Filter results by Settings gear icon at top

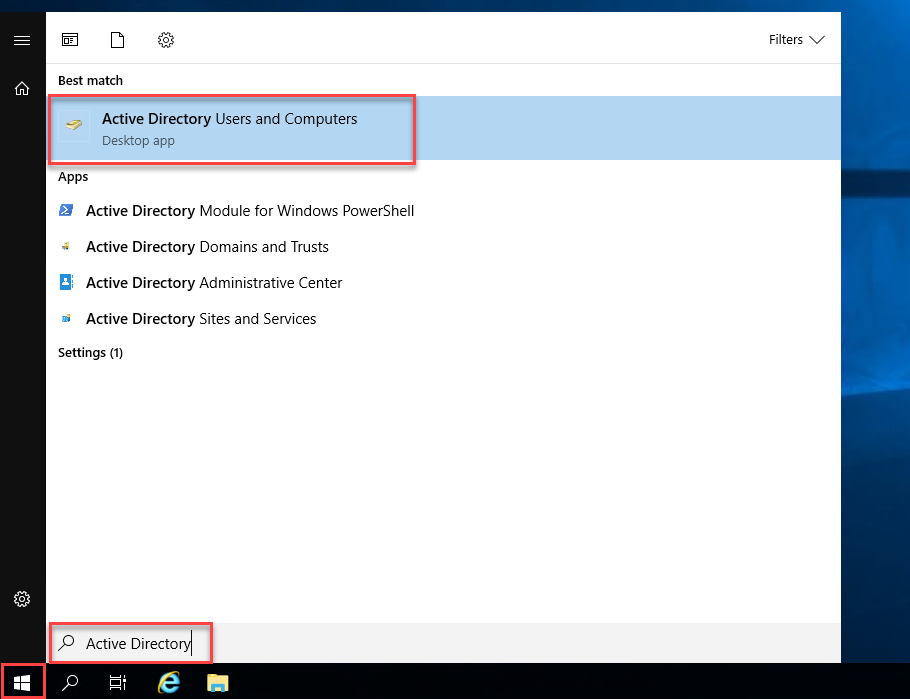click(166, 39)
